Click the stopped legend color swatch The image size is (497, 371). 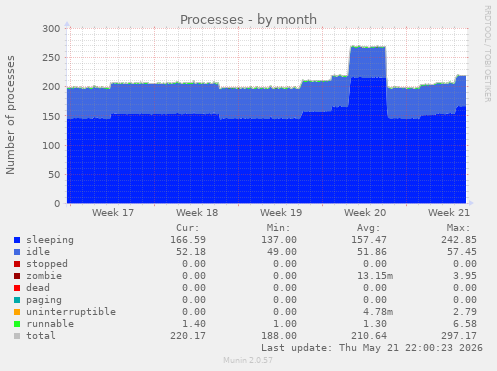17,264
